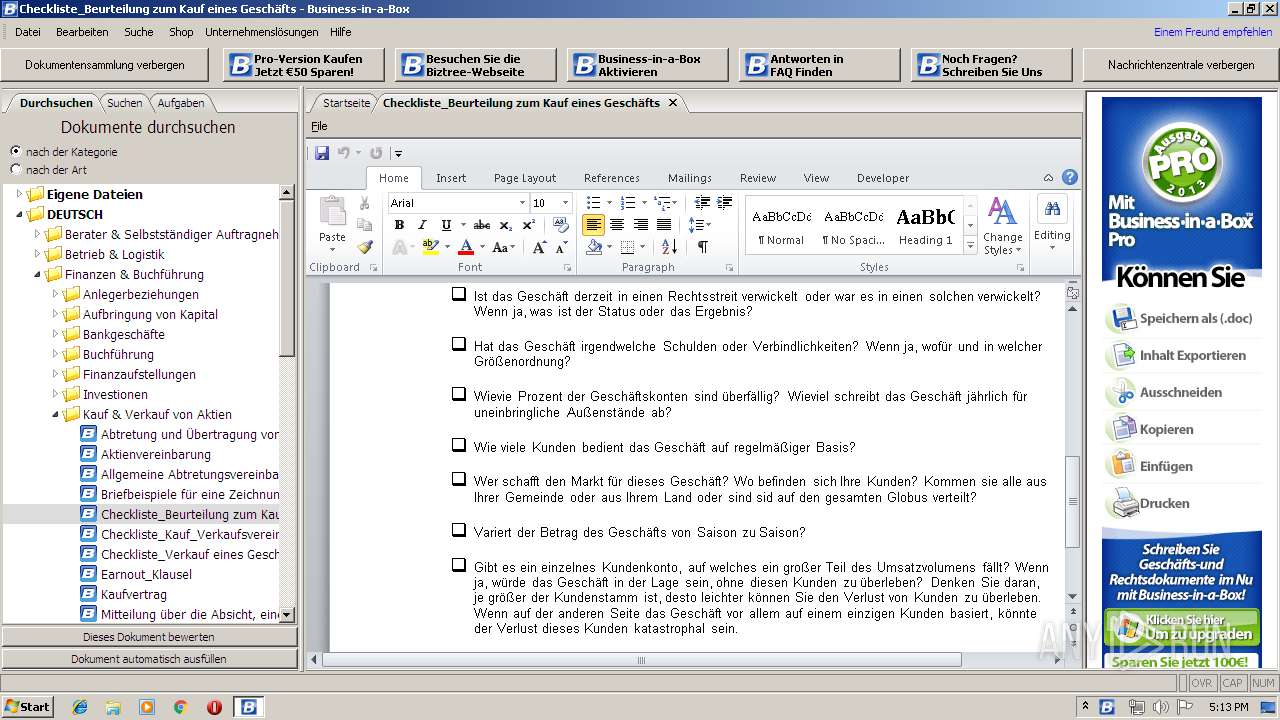
Task: Select the Format Painter brush icon
Action: click(365, 247)
